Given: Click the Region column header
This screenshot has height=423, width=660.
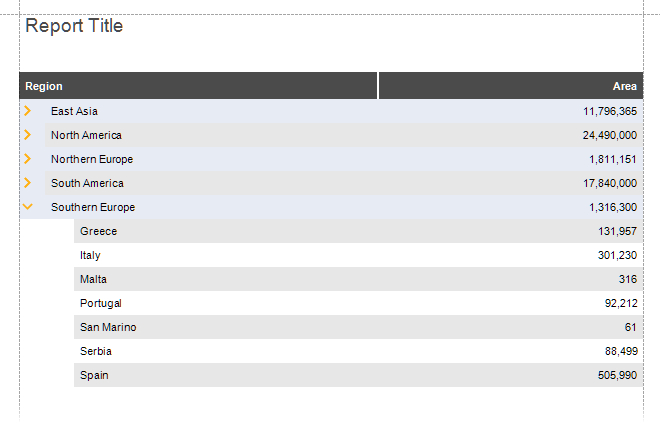Looking at the screenshot, I should point(198,86).
